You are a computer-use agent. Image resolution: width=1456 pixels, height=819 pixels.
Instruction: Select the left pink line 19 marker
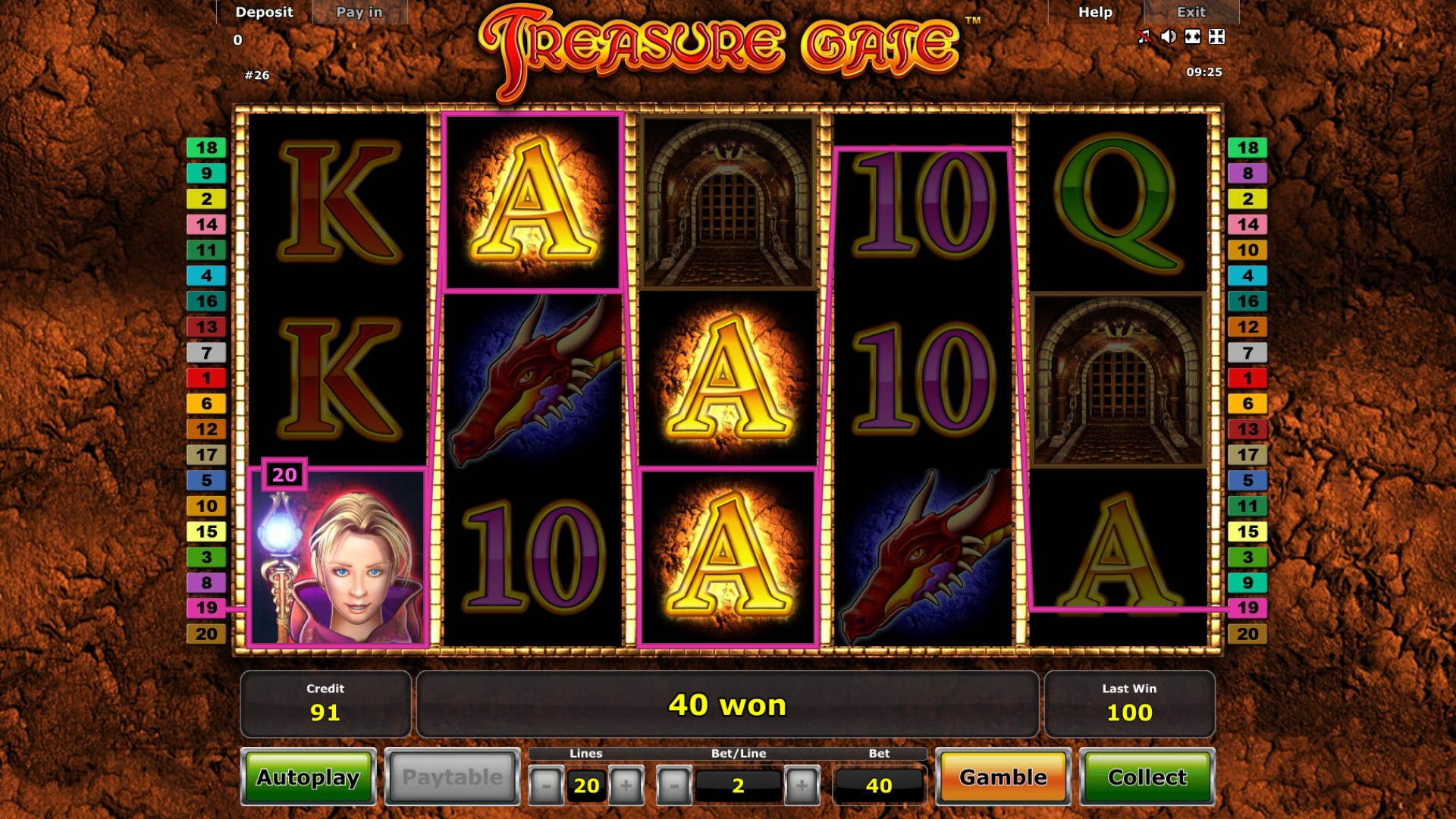206,608
